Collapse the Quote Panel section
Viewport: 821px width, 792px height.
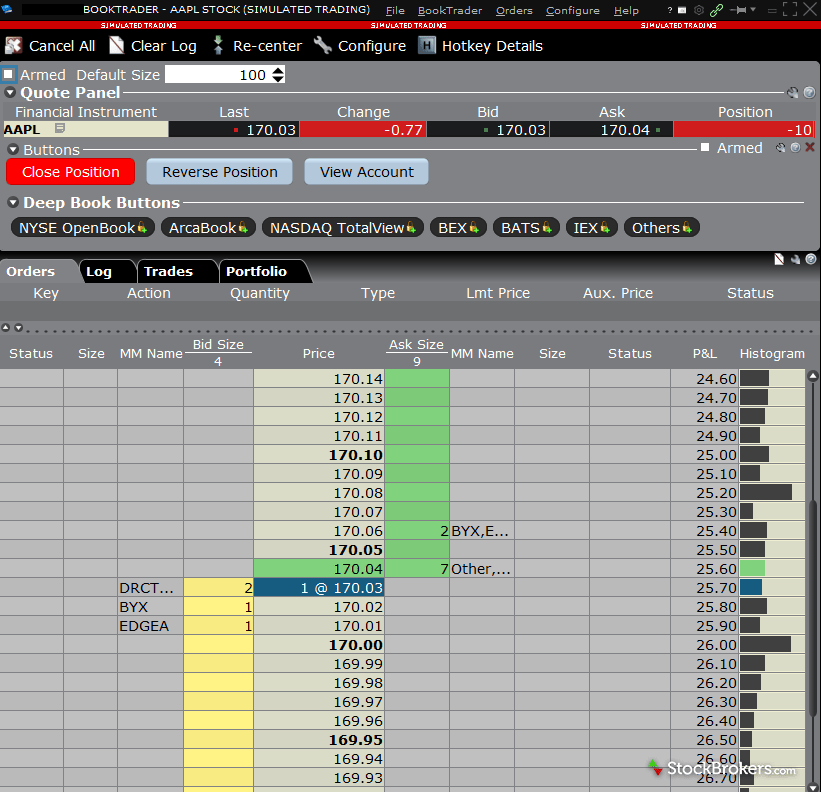(x=11, y=92)
